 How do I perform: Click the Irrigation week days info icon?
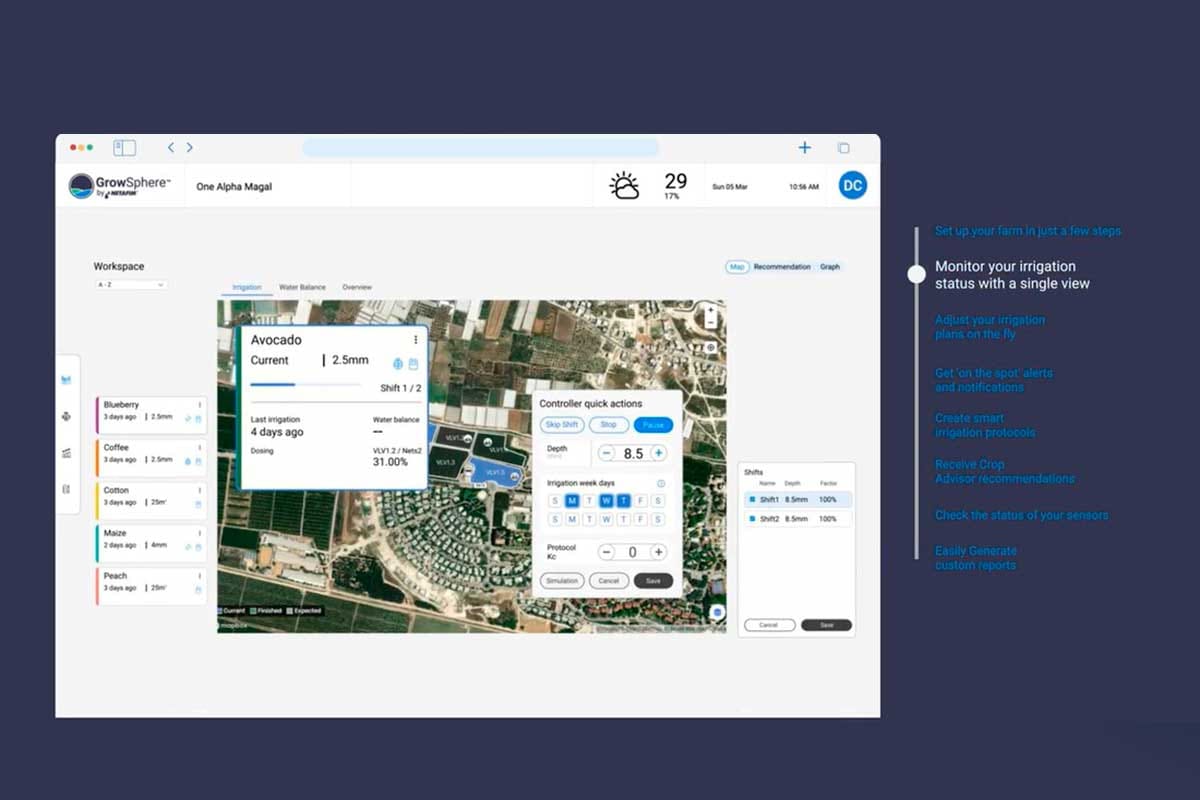point(661,484)
